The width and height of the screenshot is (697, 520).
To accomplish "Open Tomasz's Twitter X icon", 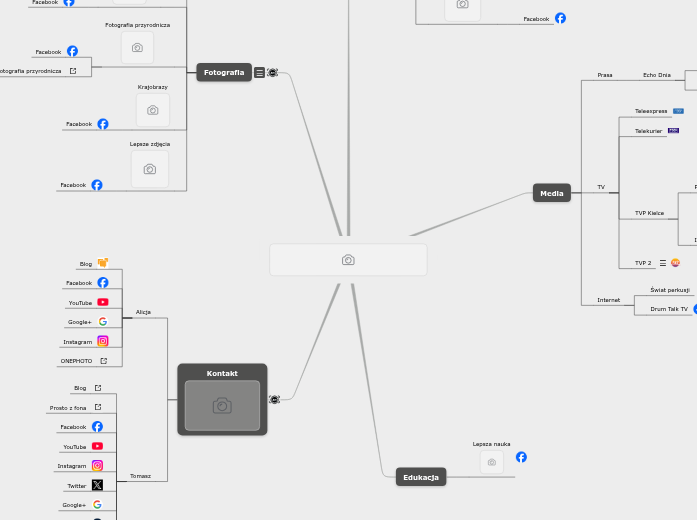I will [x=97, y=485].
